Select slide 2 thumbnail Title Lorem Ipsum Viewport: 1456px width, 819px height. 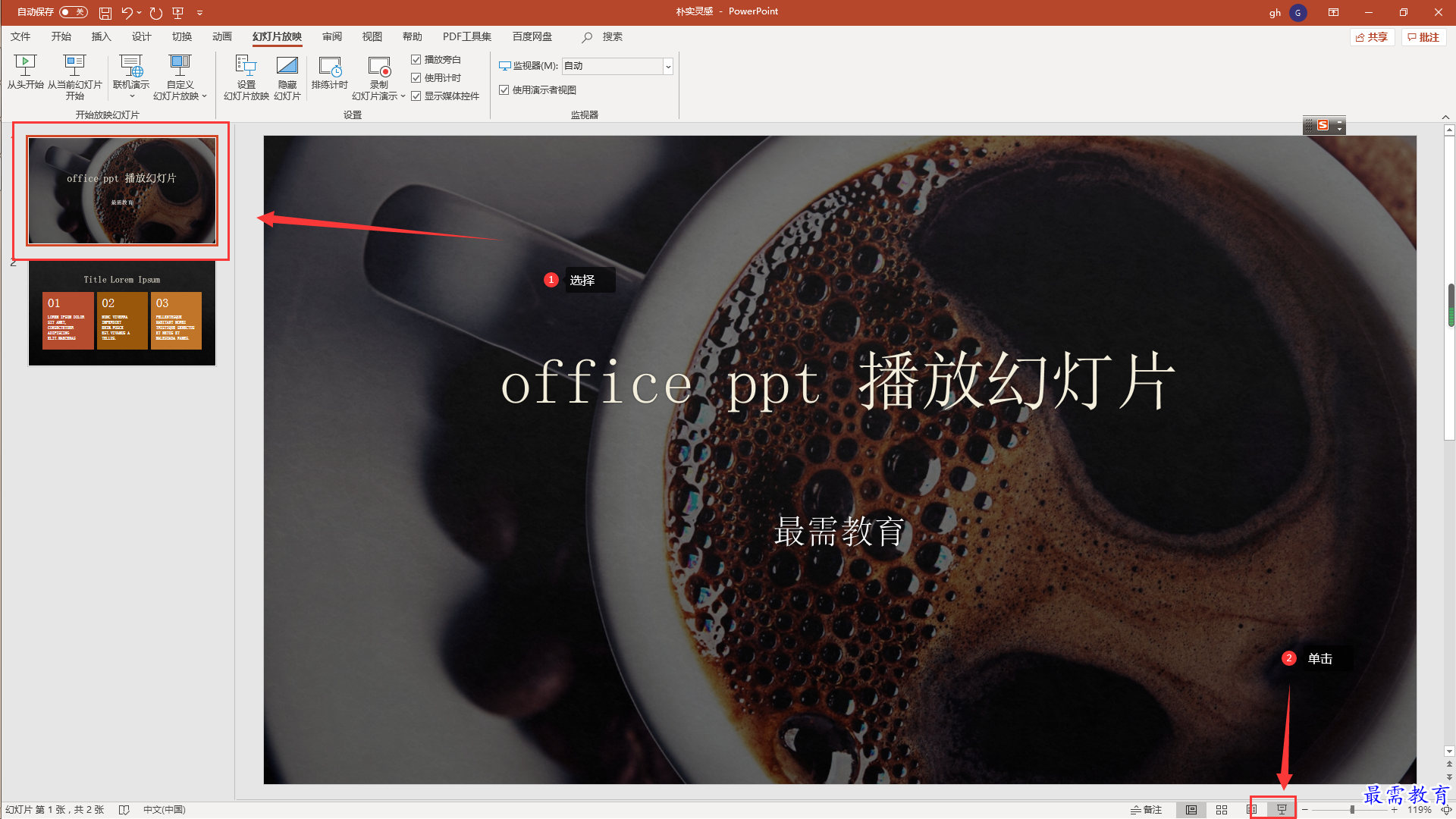[122, 313]
